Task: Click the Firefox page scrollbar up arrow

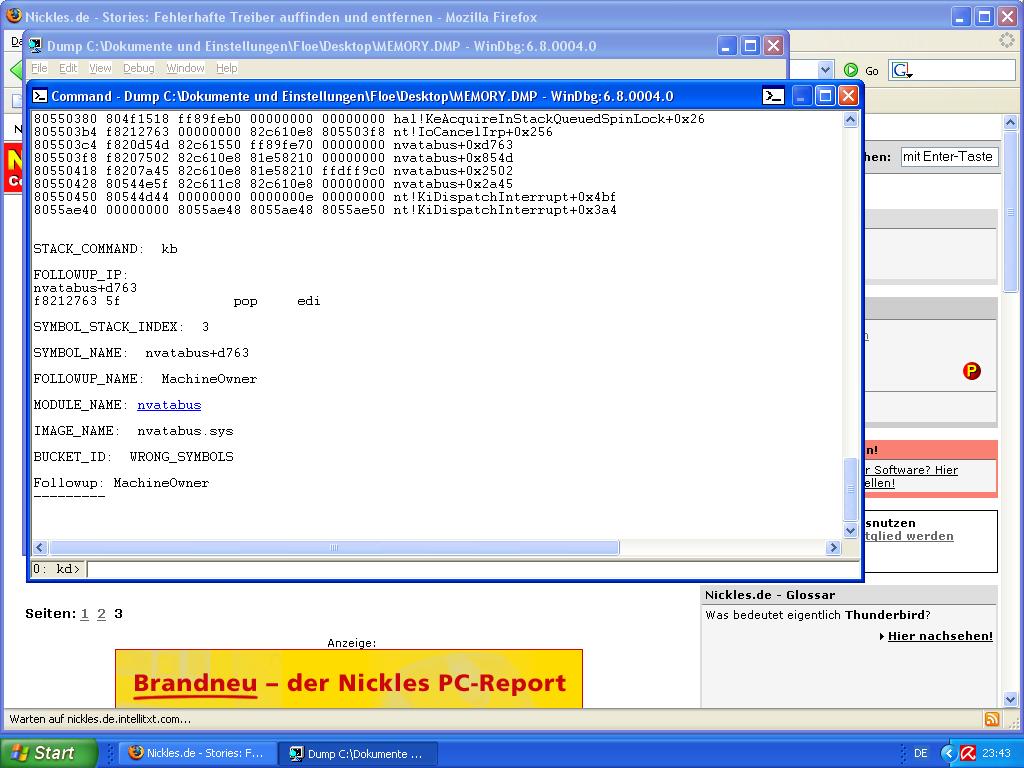Action: pyautogui.click(x=1010, y=122)
